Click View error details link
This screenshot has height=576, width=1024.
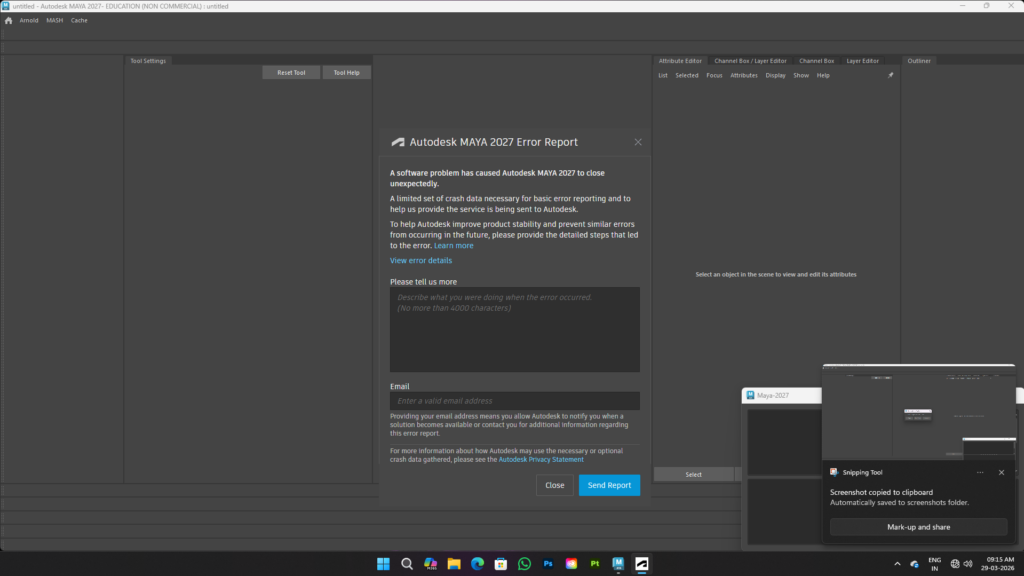(421, 261)
